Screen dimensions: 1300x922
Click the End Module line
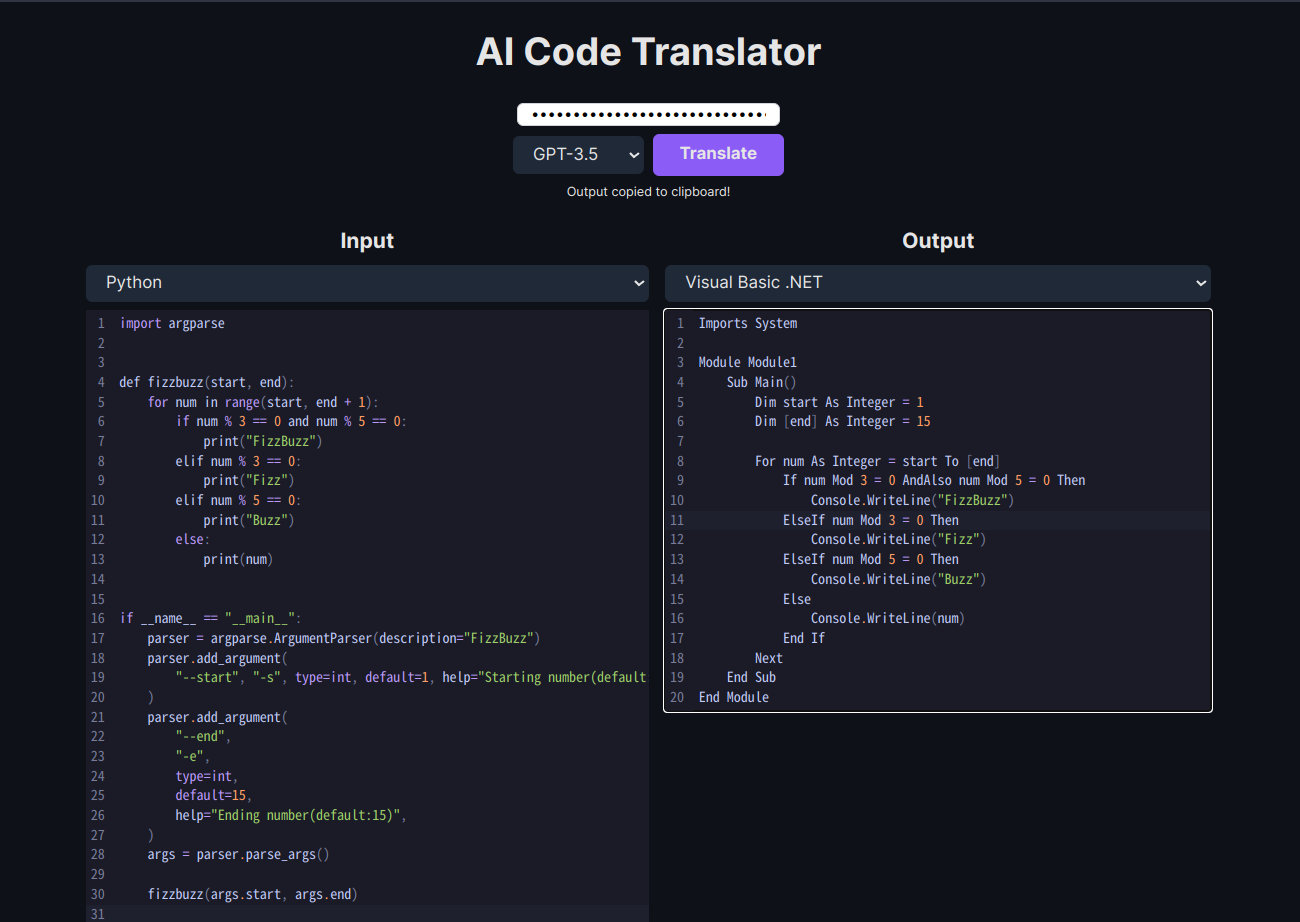coord(734,696)
